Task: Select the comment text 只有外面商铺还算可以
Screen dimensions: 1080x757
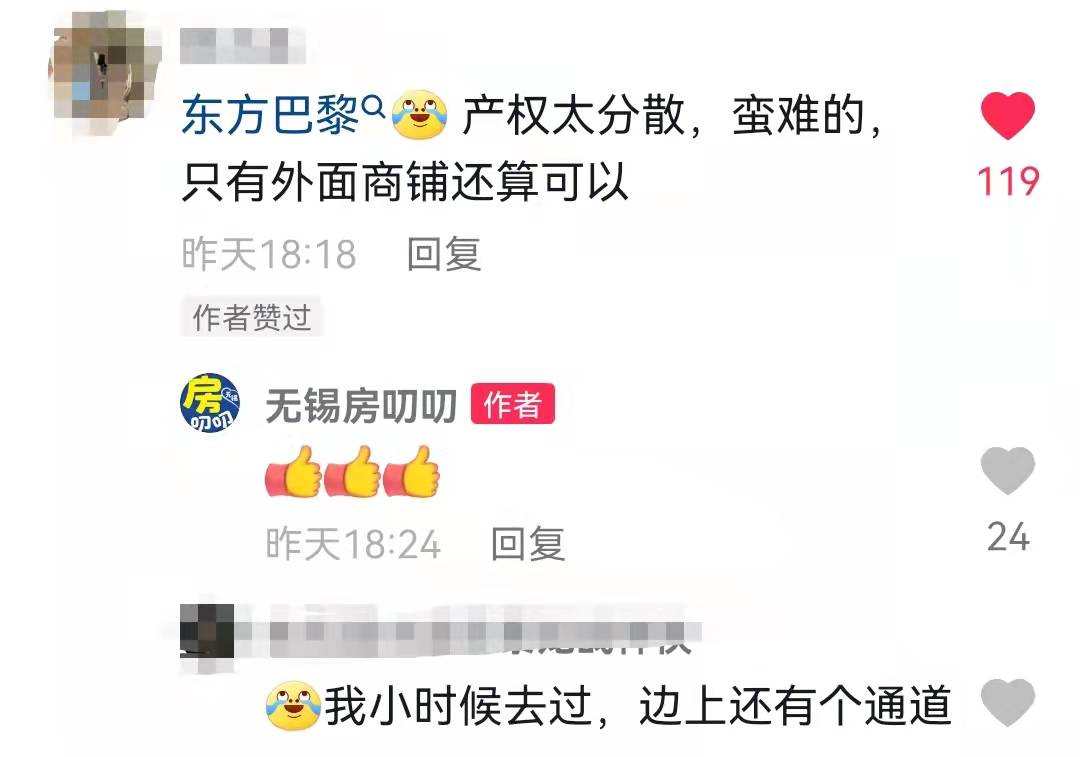Action: pos(405,183)
